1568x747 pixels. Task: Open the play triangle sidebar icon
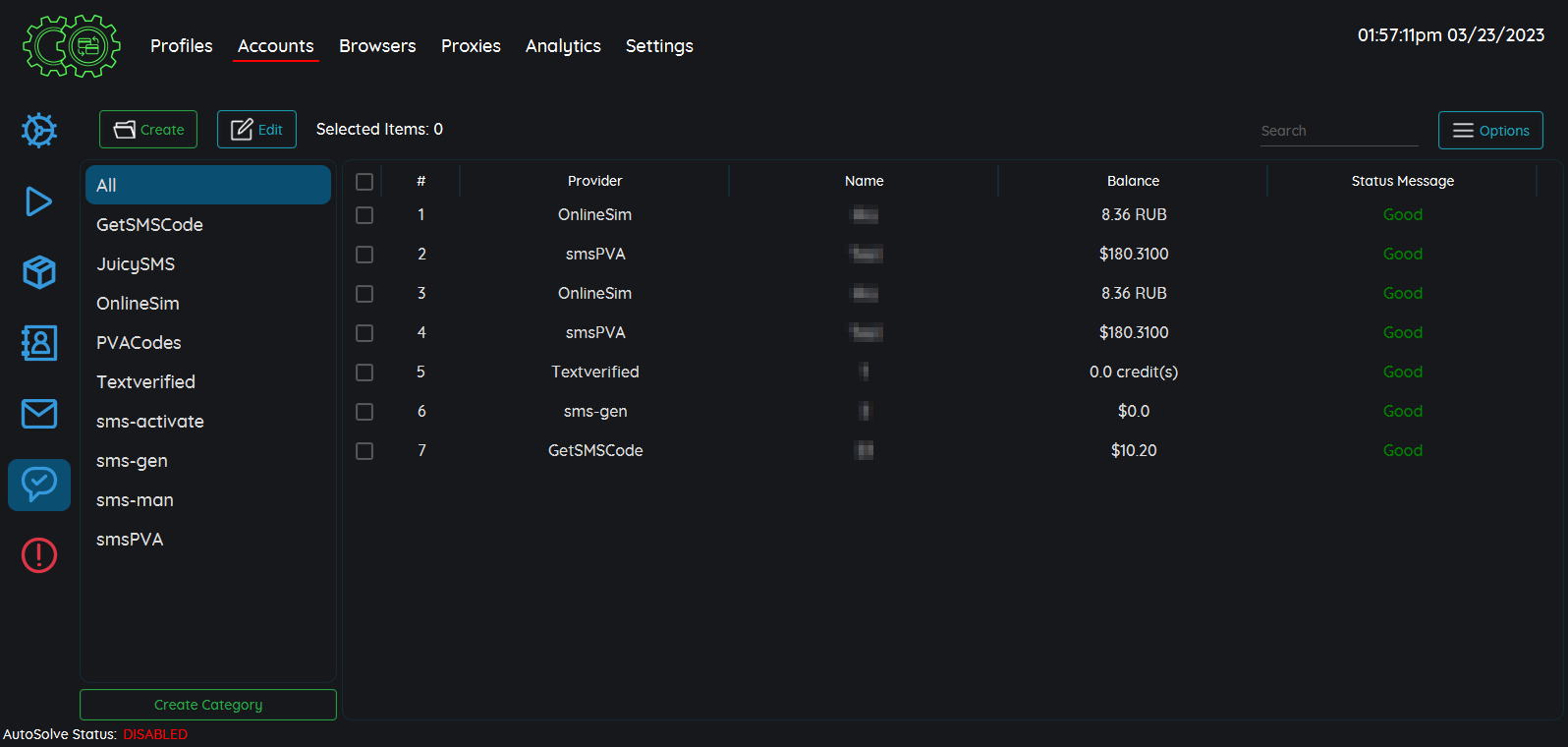pos(39,201)
